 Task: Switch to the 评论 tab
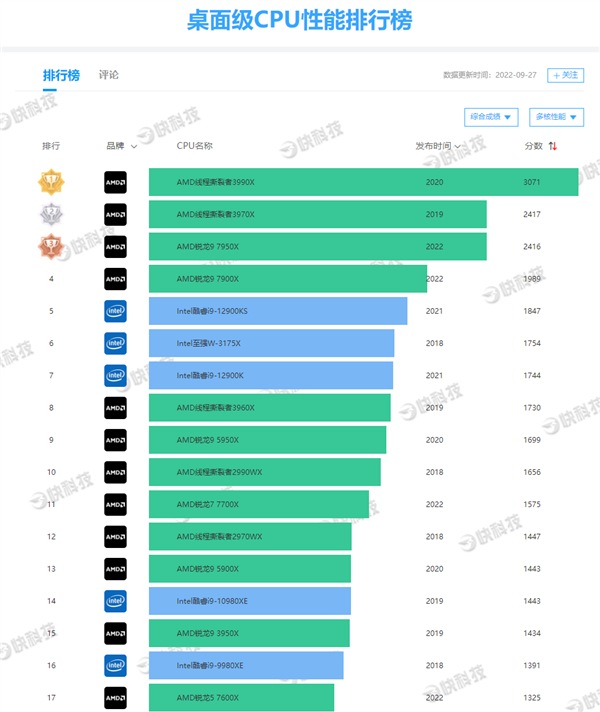point(109,75)
